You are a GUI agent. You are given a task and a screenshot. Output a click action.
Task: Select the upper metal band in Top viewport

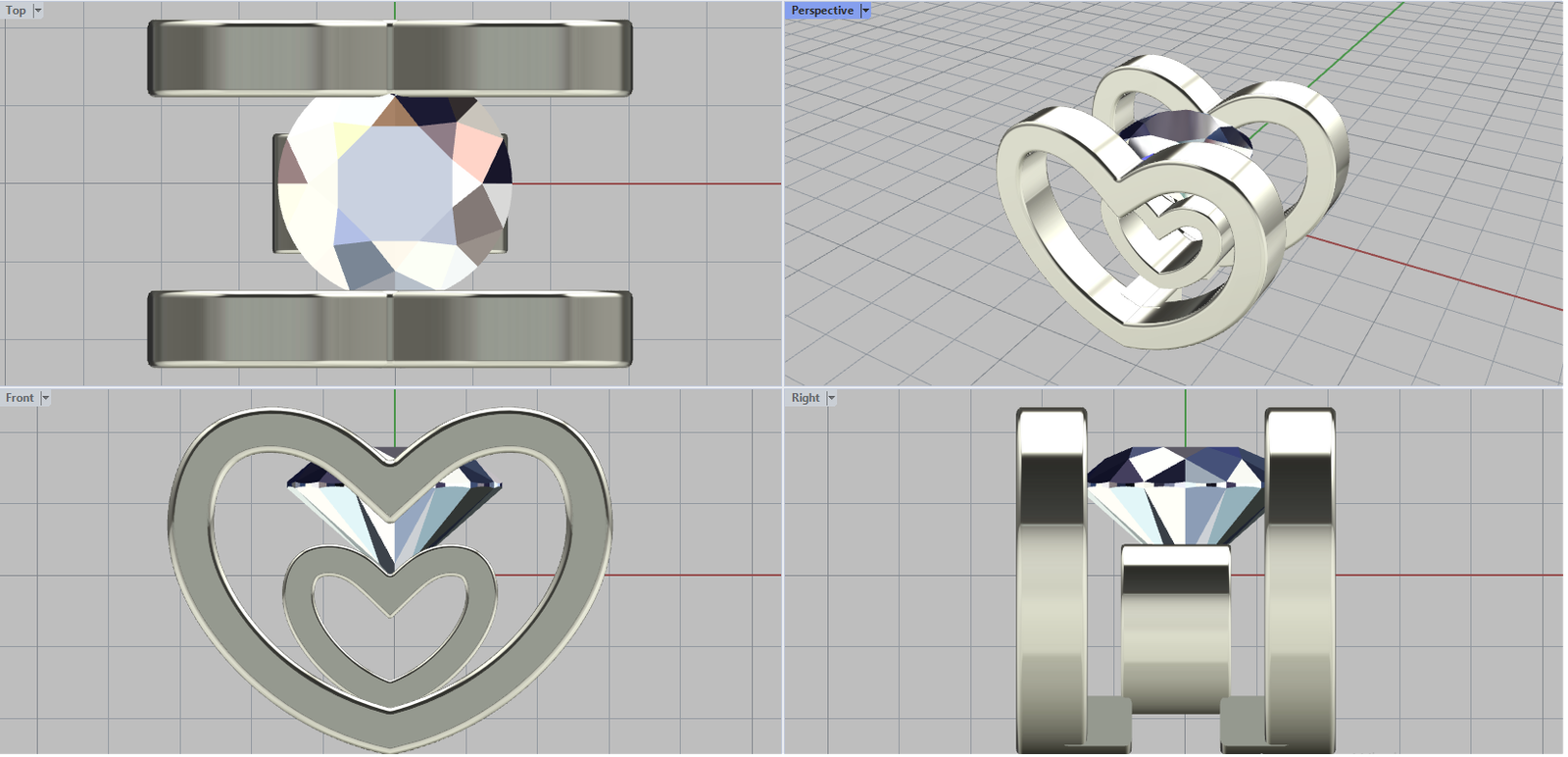point(390,57)
